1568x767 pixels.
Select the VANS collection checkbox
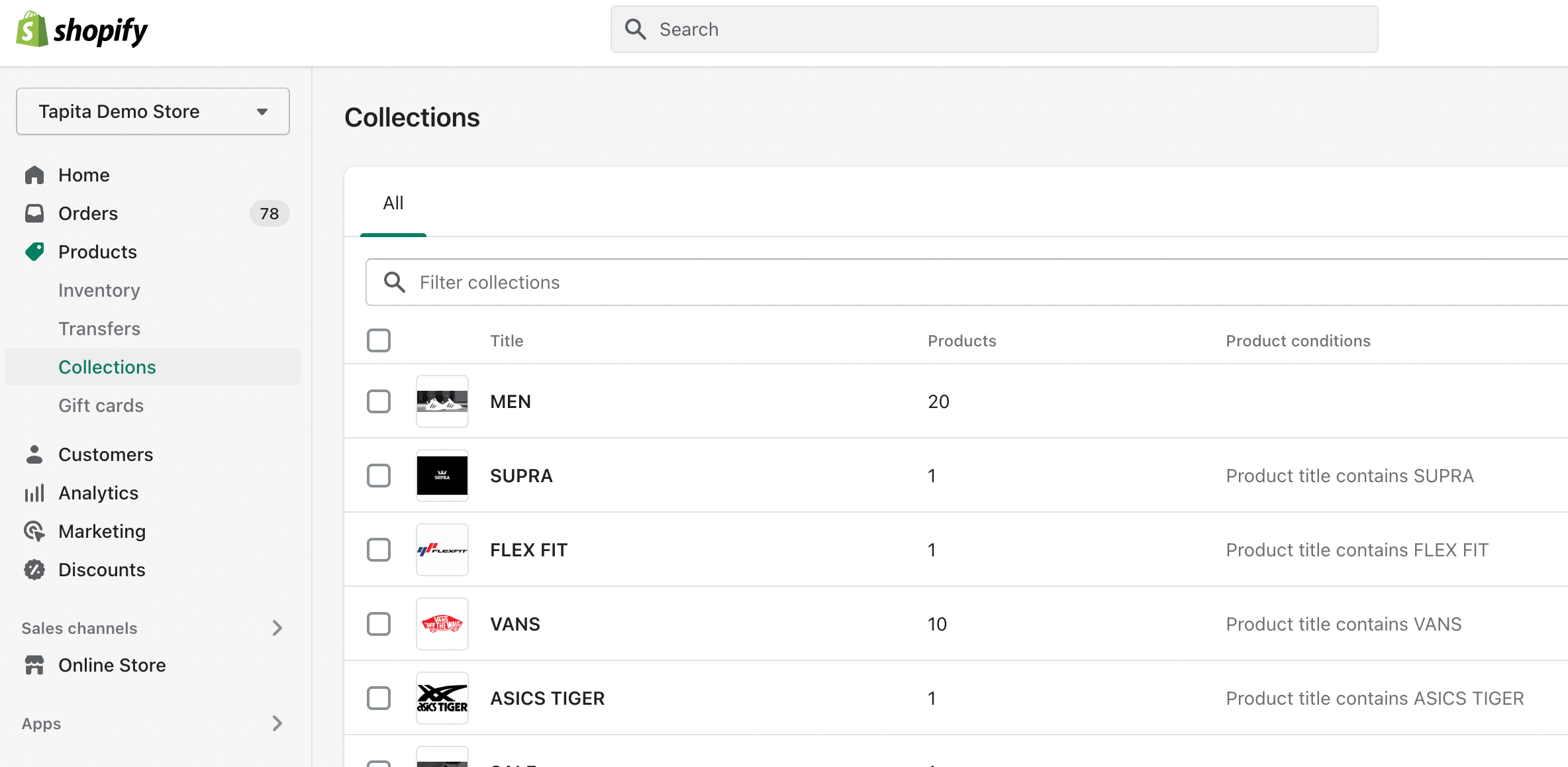point(379,624)
